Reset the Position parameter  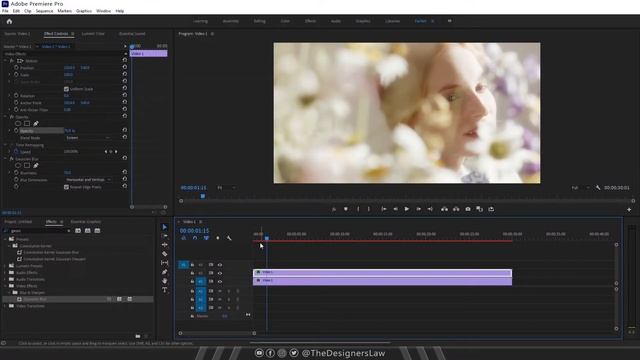pos(124,67)
